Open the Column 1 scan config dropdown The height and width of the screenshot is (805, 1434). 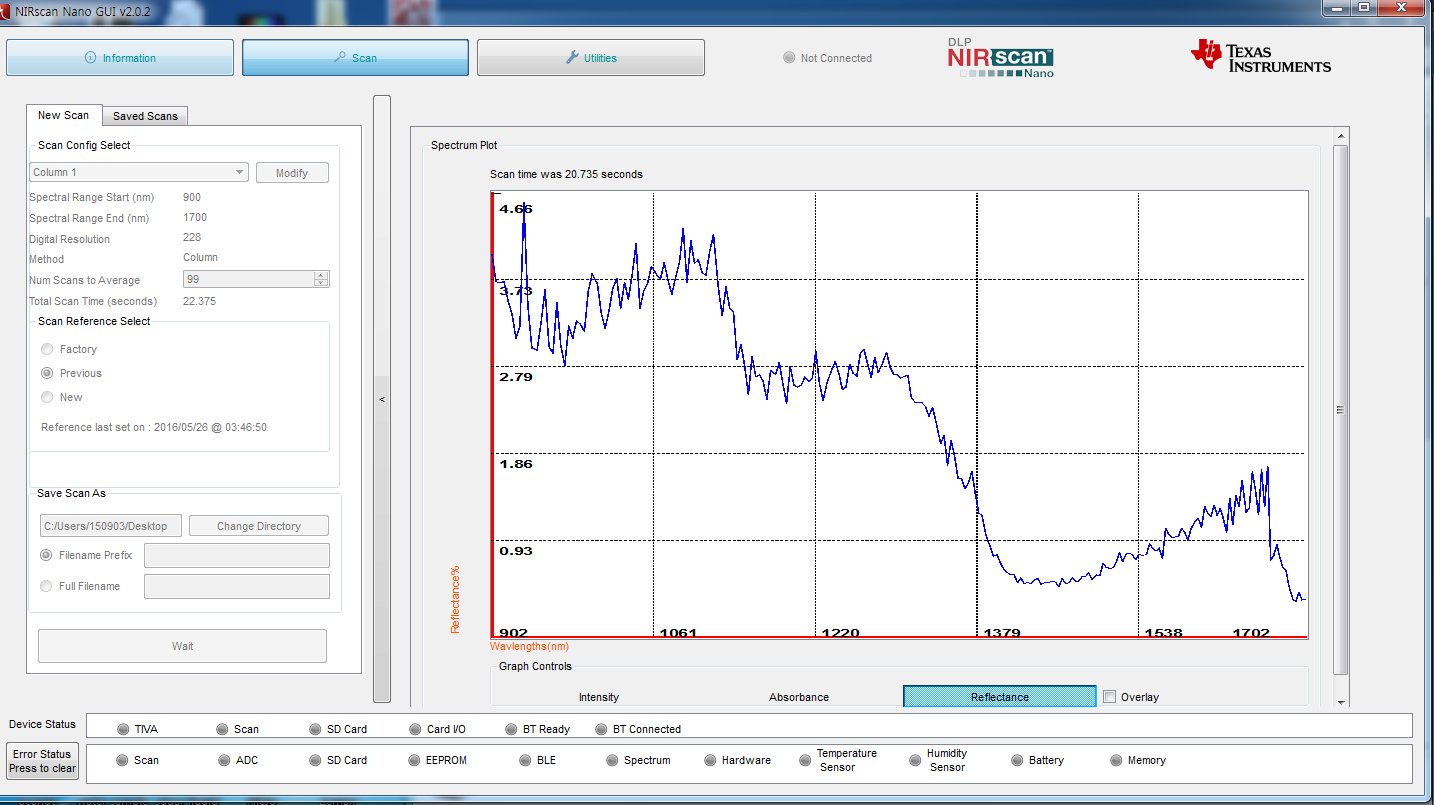tap(139, 172)
